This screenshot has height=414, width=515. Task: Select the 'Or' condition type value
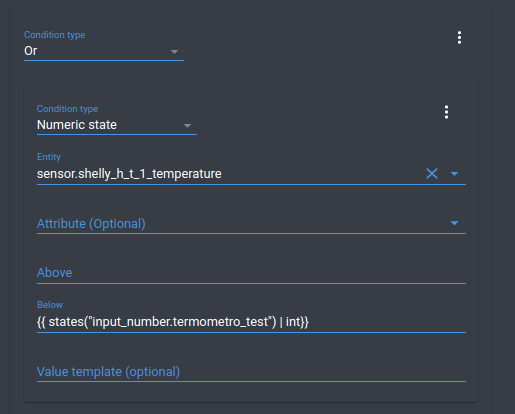pos(31,51)
